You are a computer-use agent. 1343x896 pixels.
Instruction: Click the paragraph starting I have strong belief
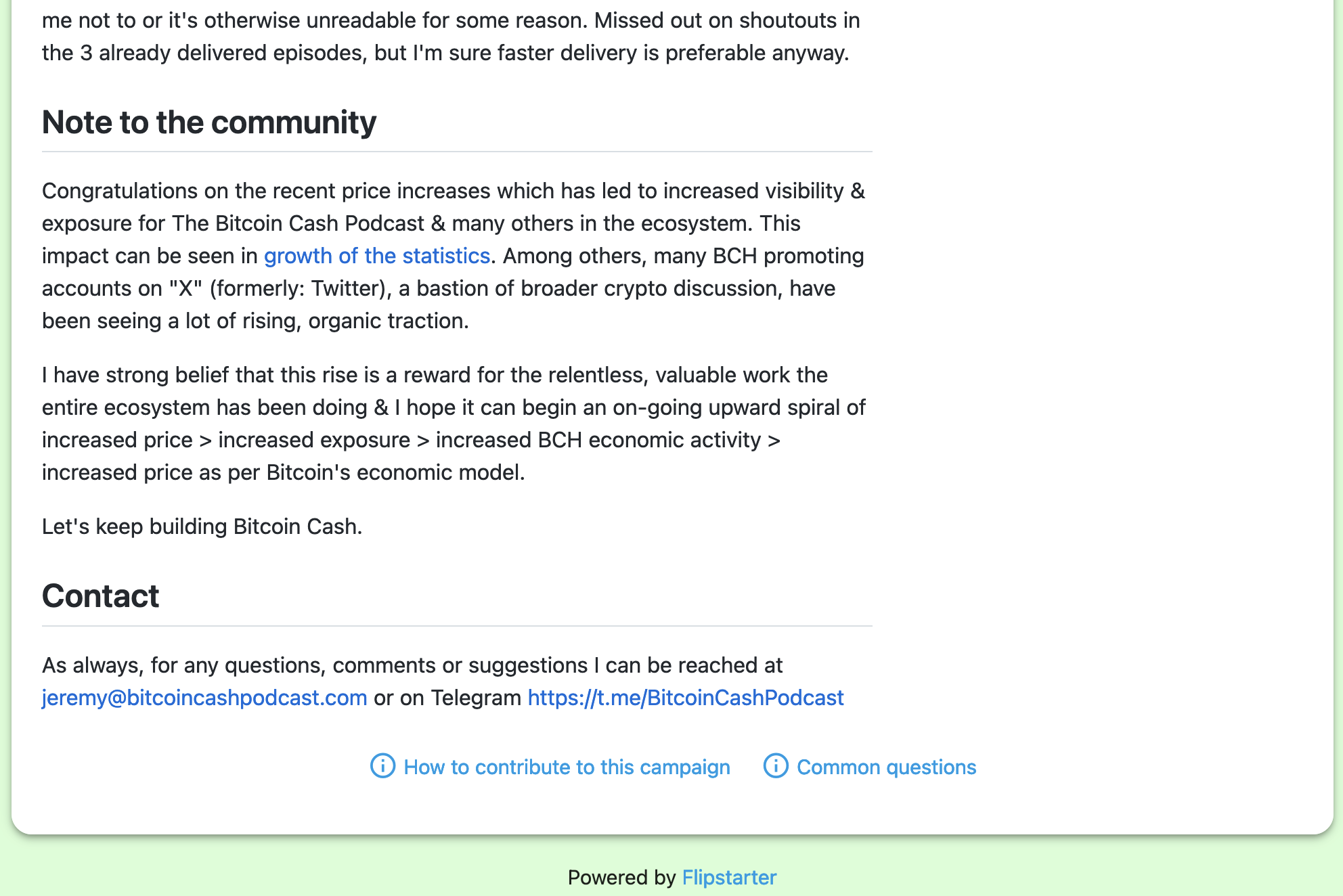pyautogui.click(x=454, y=407)
